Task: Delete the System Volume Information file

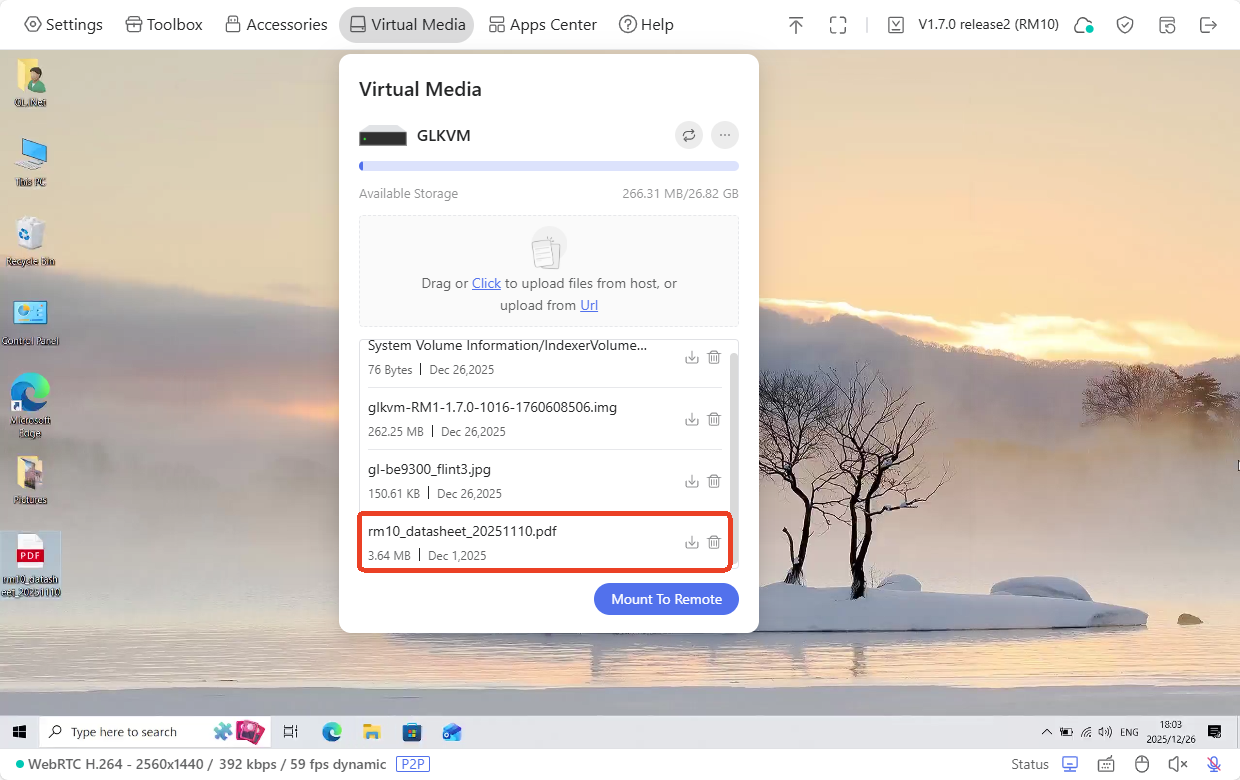Action: 714,357
